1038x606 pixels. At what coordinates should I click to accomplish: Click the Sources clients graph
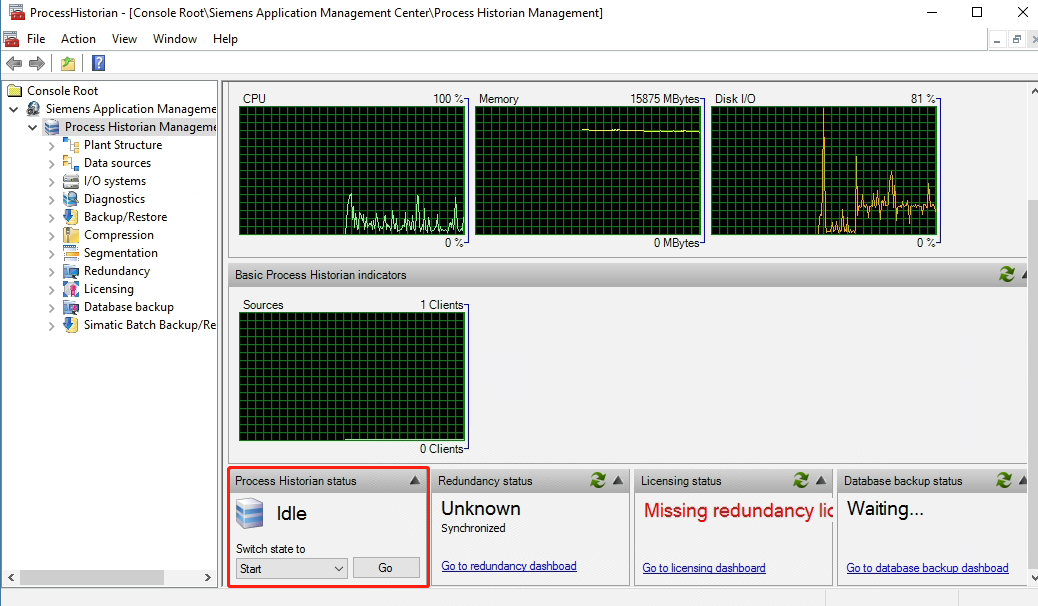tap(352, 376)
